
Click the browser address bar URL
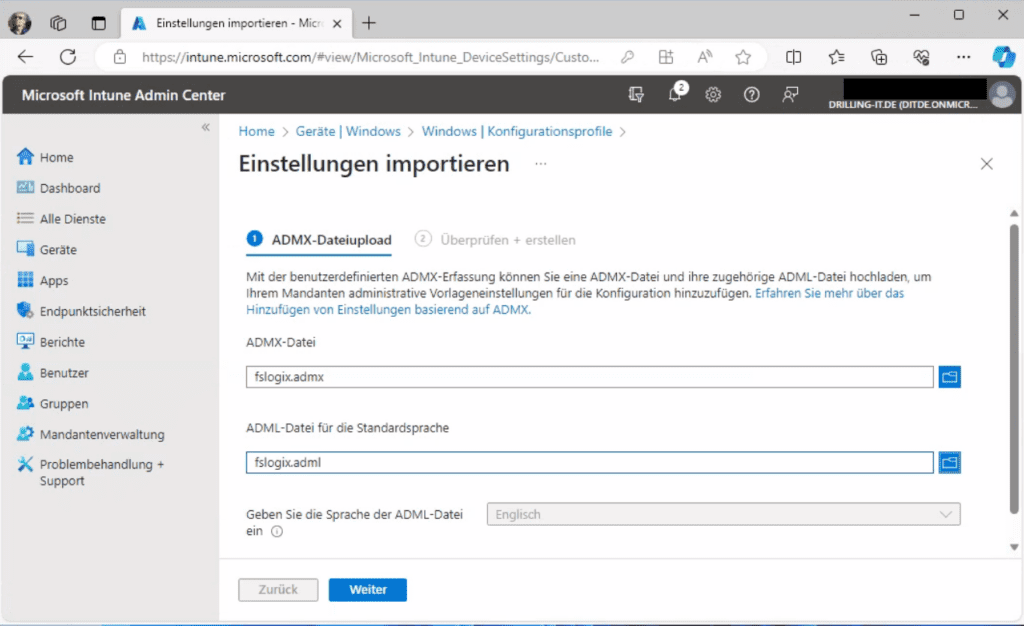[x=370, y=57]
